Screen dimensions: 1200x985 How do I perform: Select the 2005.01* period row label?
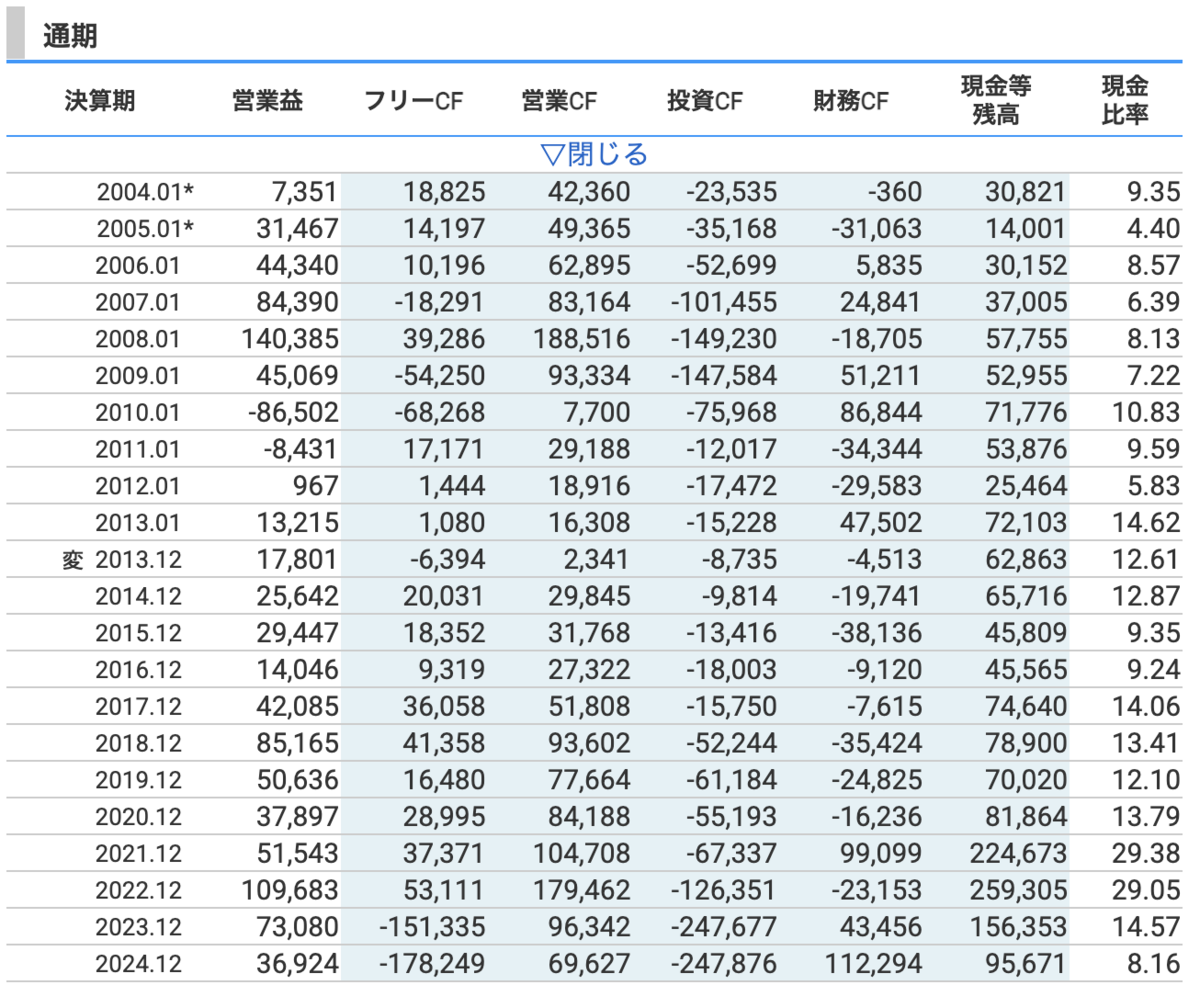(x=145, y=229)
